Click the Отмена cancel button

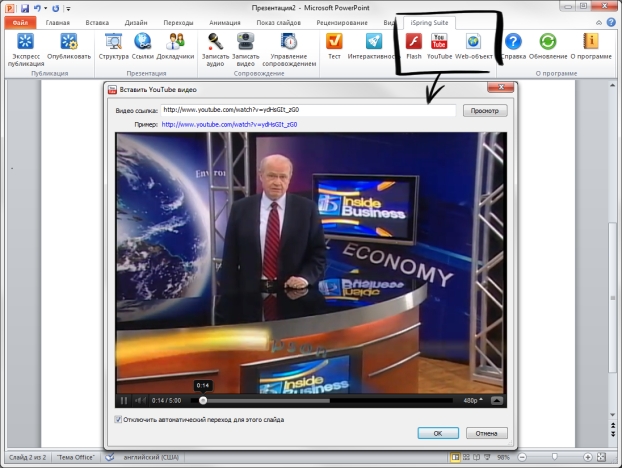486,433
